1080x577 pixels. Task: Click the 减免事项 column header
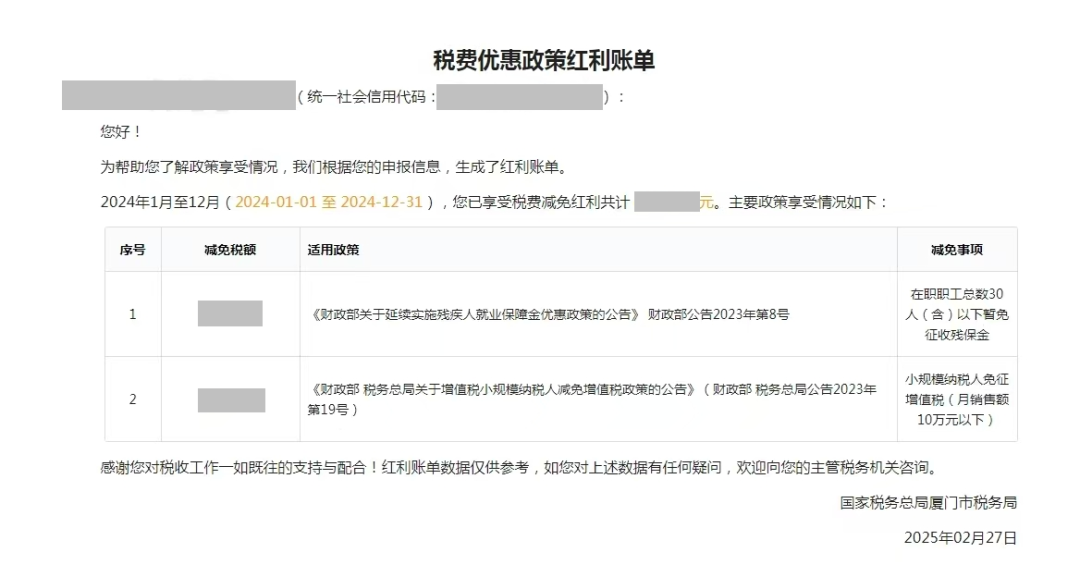tap(957, 250)
